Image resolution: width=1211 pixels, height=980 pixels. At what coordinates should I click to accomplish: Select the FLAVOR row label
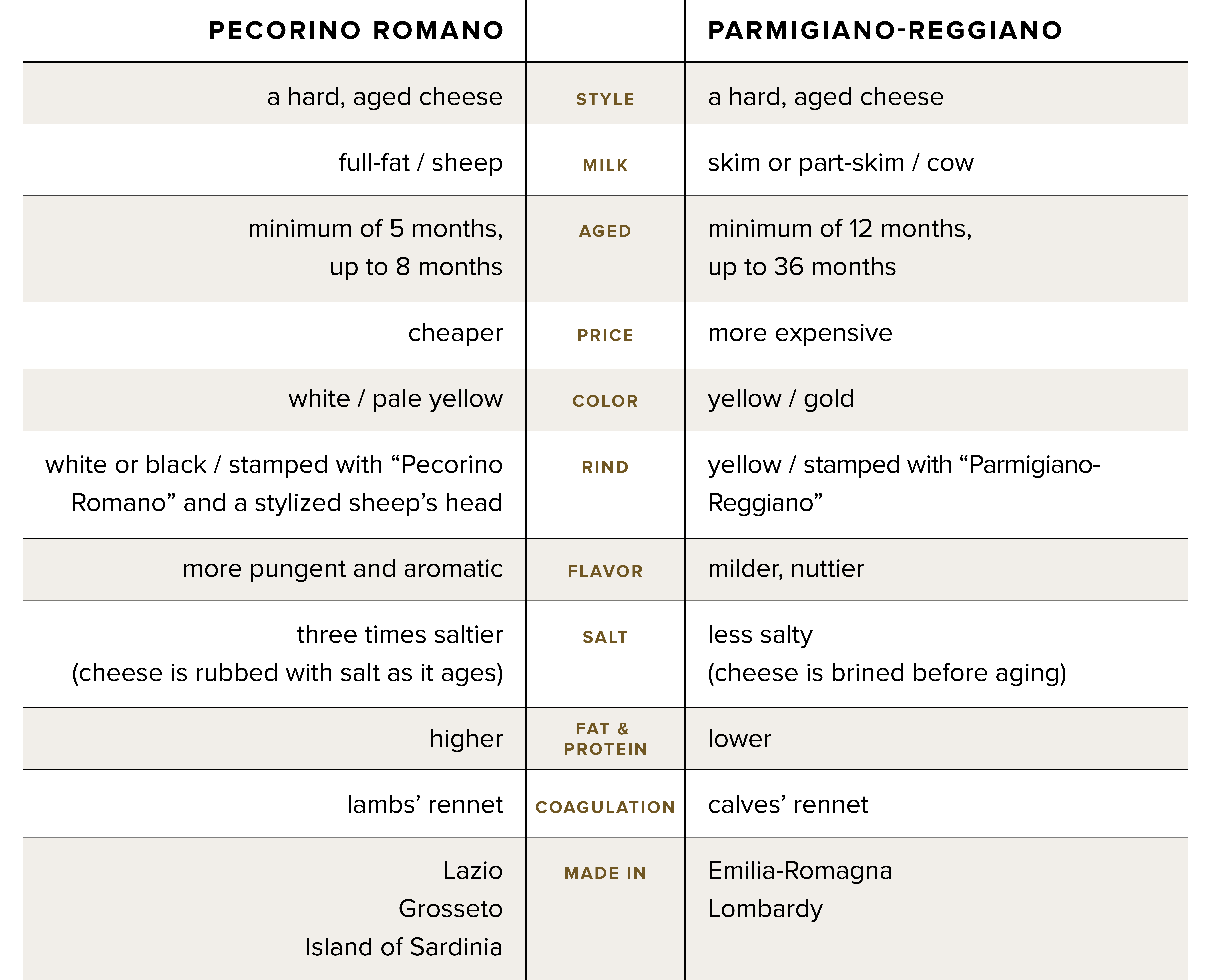pos(605,571)
